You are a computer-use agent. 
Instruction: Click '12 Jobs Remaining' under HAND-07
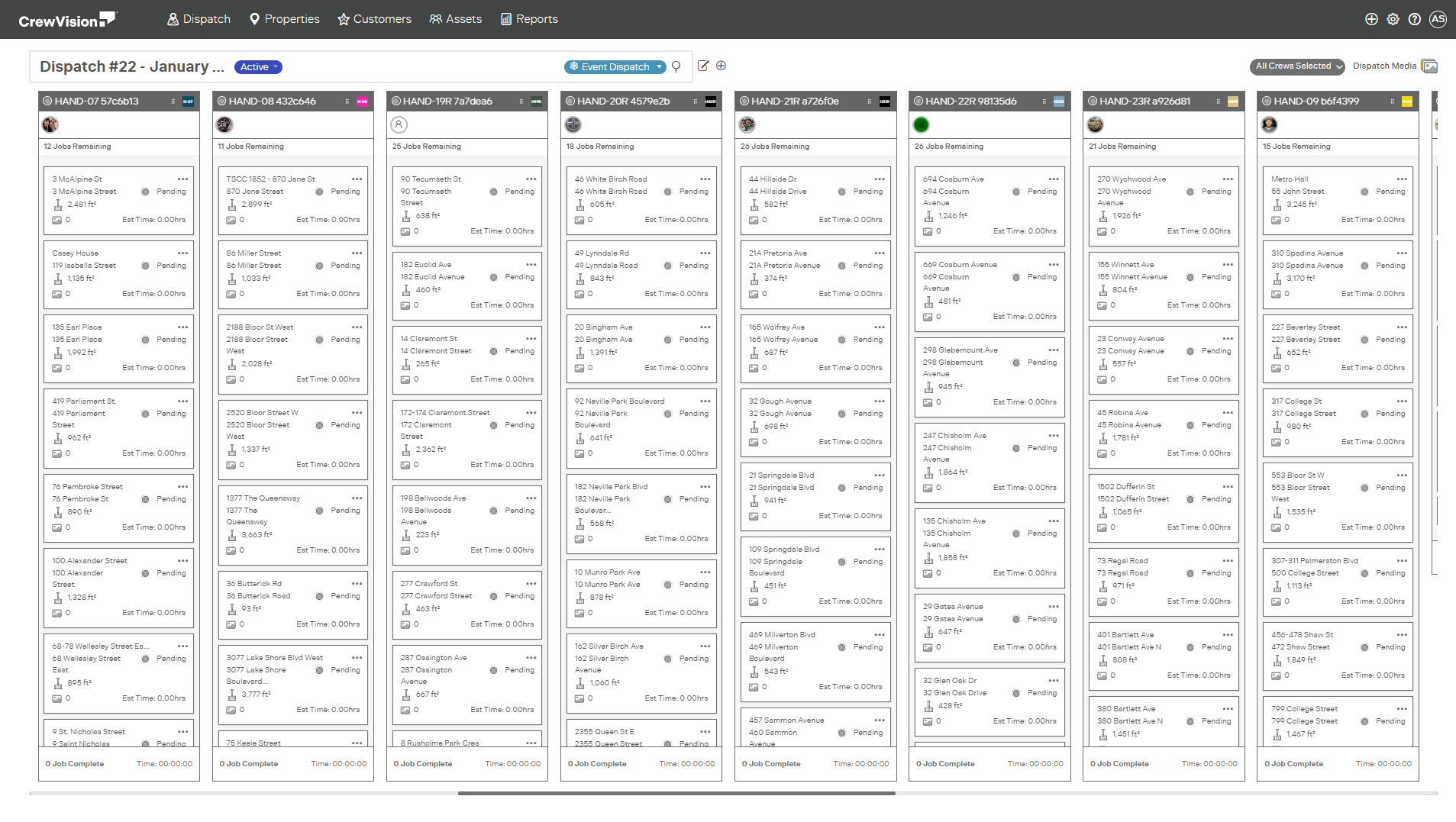point(77,147)
